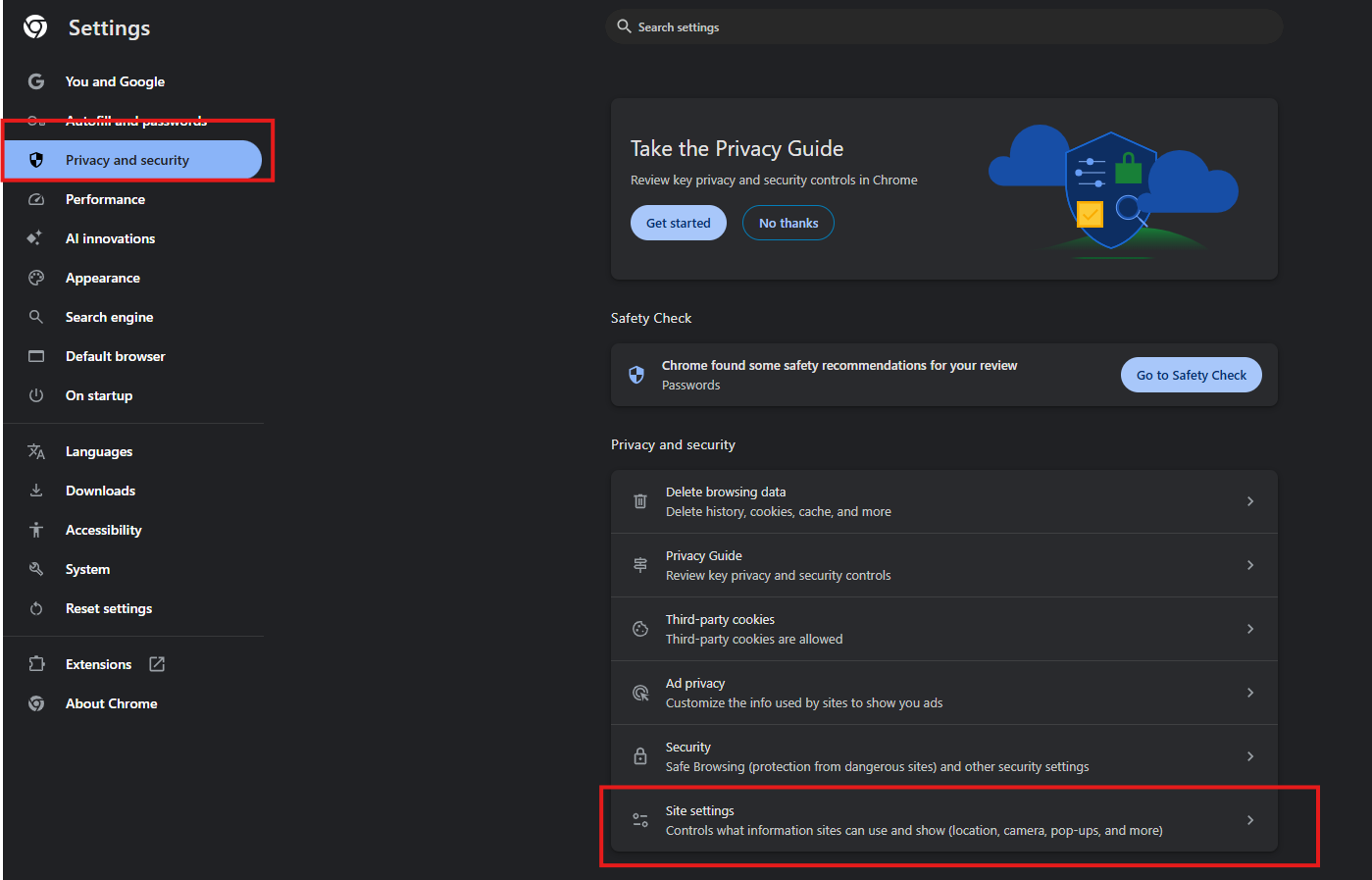The width and height of the screenshot is (1372, 880).
Task: Open Third-party cookies chevron arrow
Action: (x=1250, y=629)
